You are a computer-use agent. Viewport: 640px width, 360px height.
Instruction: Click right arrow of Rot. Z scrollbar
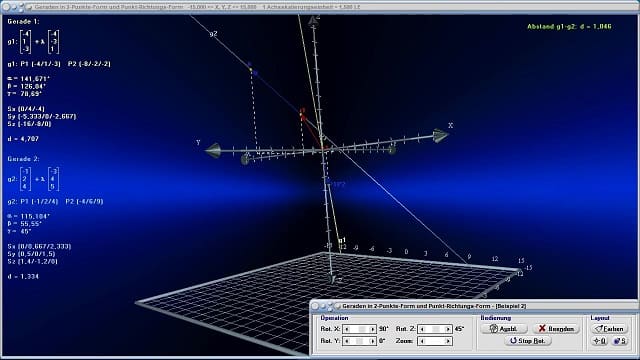click(x=448, y=329)
